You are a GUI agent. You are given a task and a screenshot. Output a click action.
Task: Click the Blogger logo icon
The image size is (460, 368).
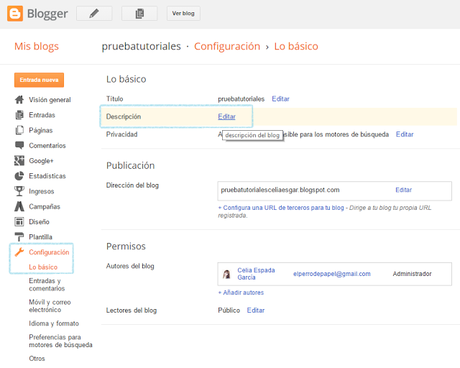(15, 13)
